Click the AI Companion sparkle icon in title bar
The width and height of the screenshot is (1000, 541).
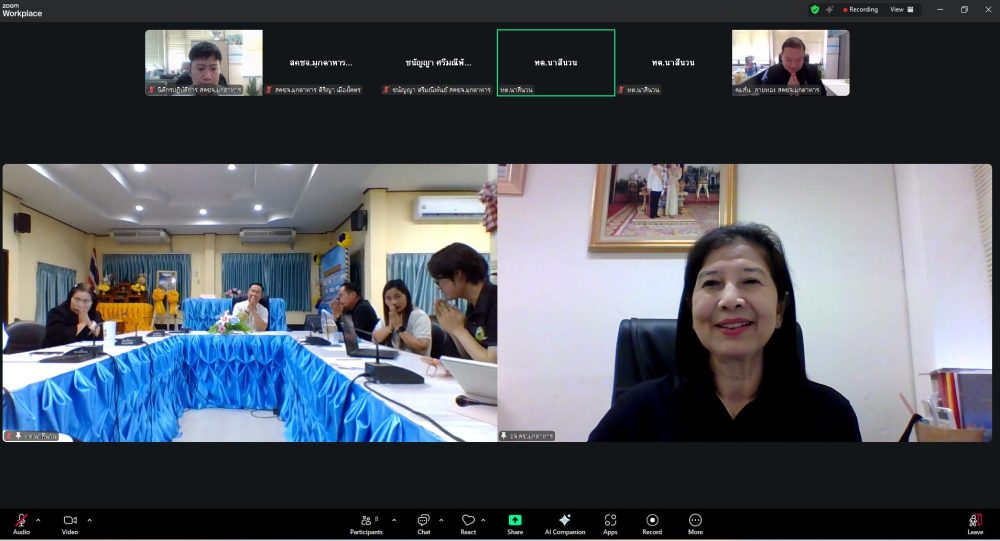point(829,9)
